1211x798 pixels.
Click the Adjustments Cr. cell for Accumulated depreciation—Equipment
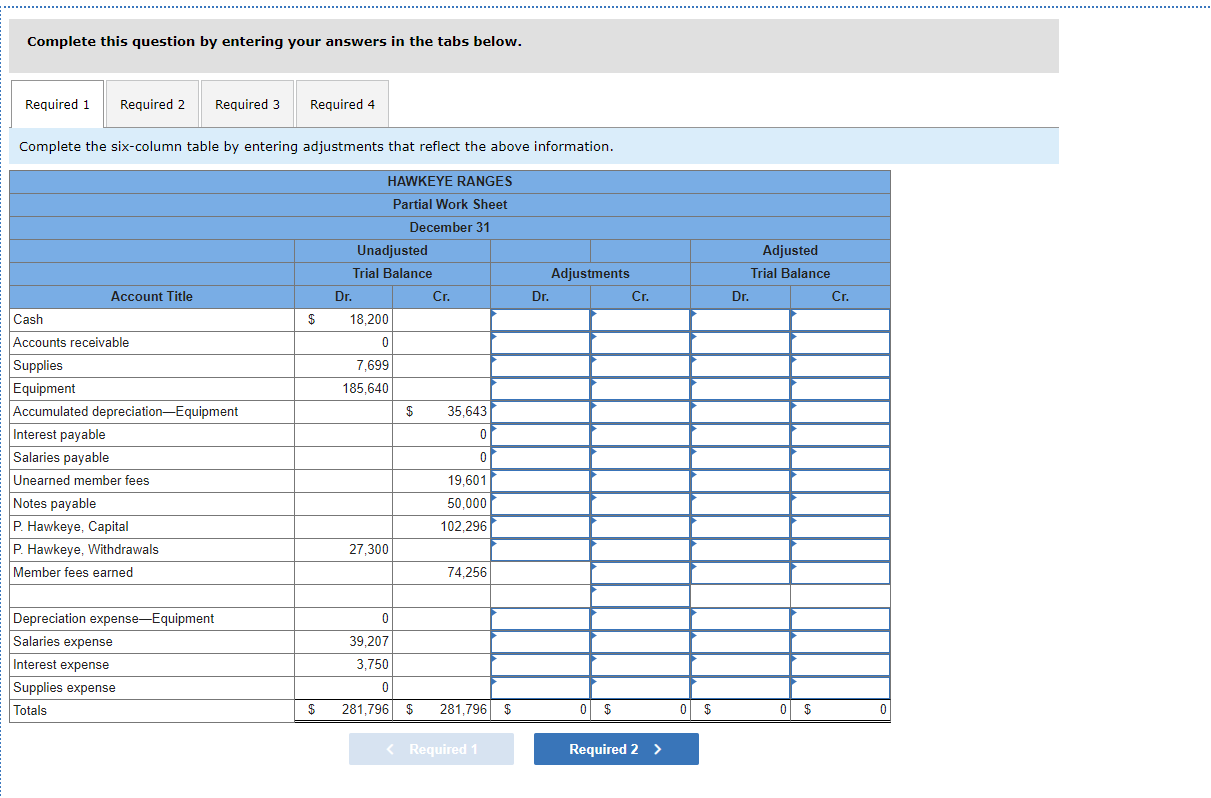tap(640, 411)
